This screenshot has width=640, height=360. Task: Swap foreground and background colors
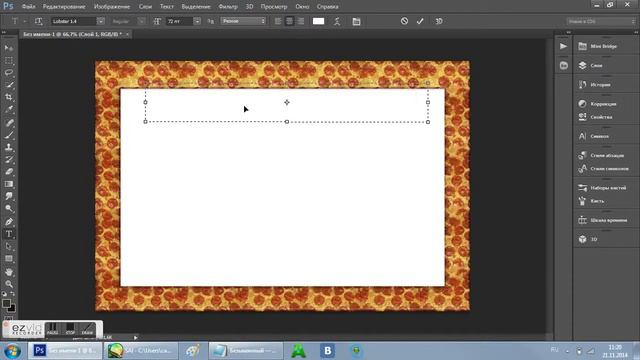12,294
